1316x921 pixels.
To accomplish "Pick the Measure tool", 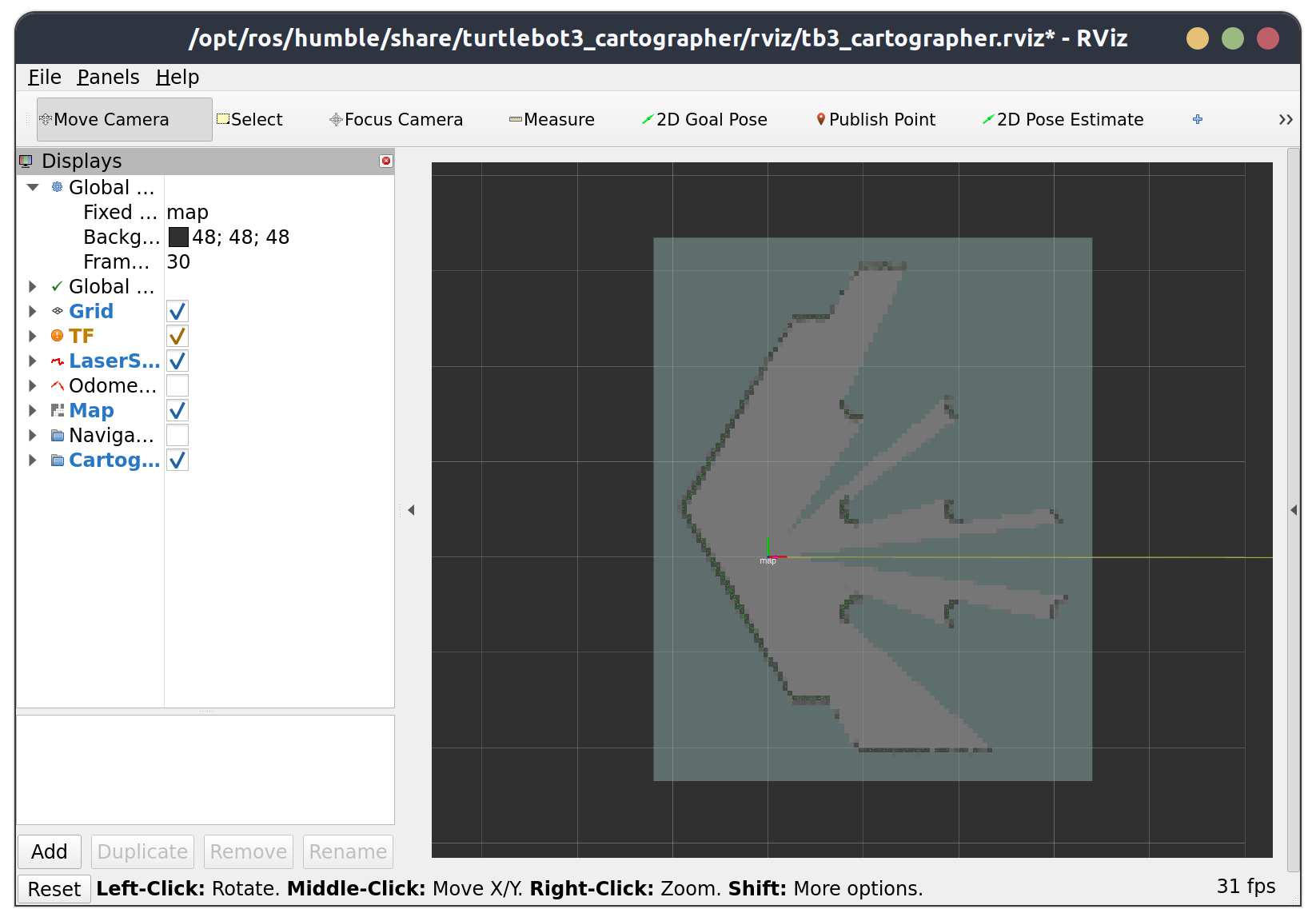I will 552,120.
